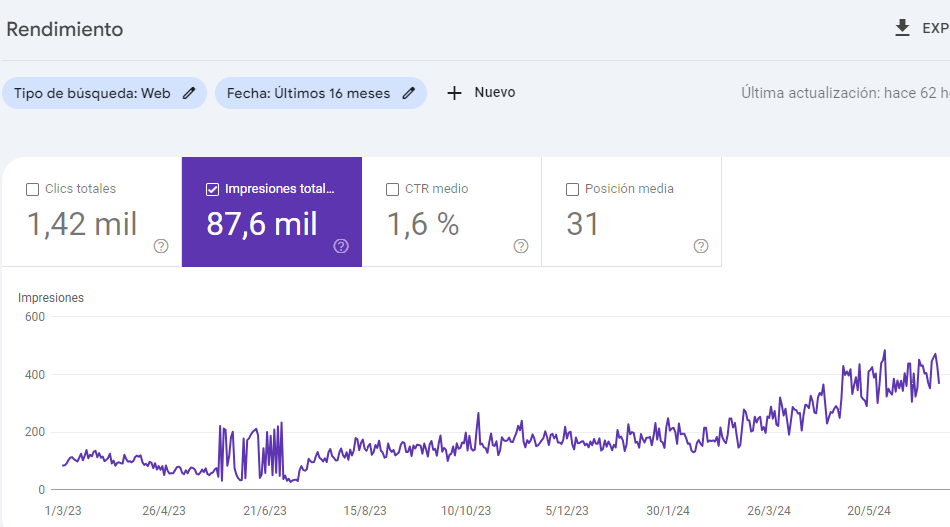Enable the CTR medio checkbox
Screen dimensions: 950x527
[x=392, y=189]
